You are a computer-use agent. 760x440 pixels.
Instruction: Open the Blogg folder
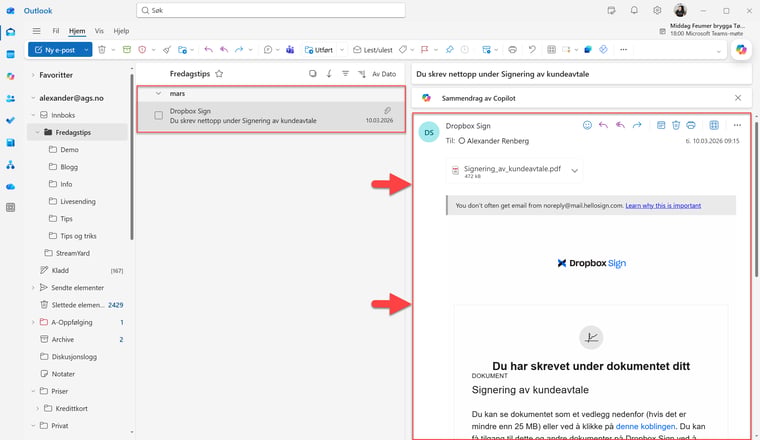point(69,167)
